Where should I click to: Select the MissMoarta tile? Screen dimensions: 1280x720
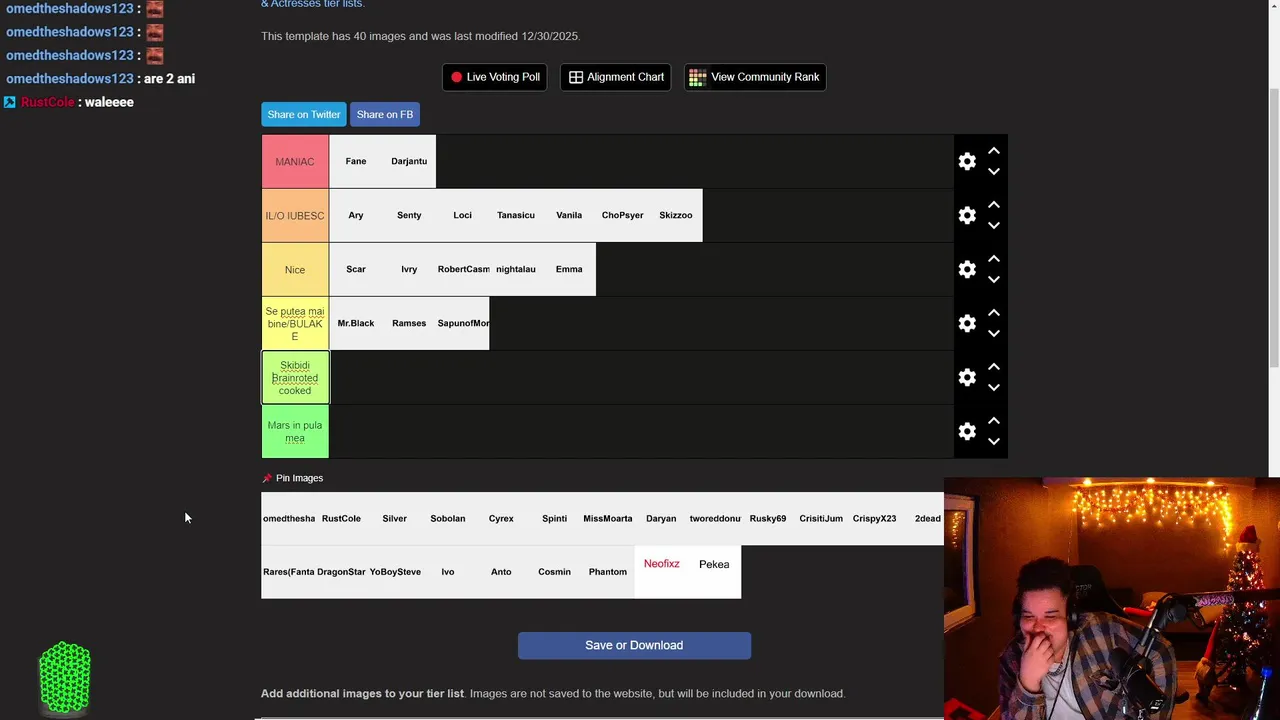point(608,518)
